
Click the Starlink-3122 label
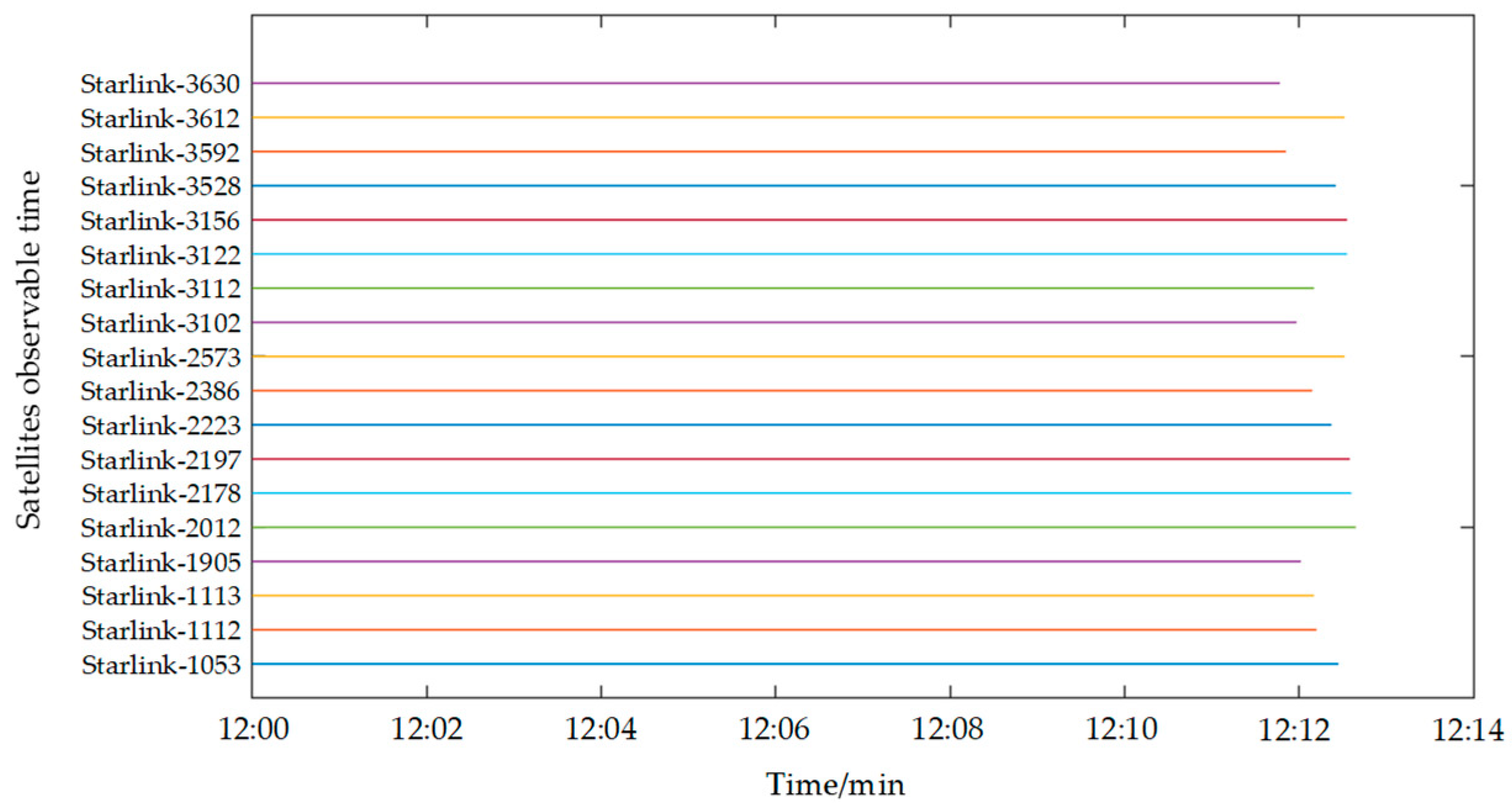point(160,255)
